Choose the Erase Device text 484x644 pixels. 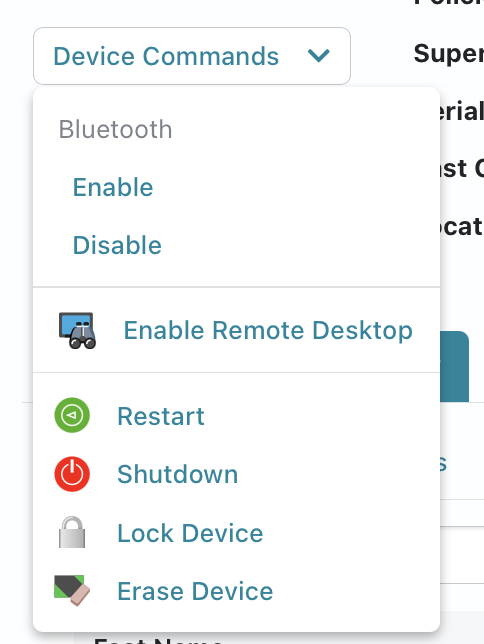tap(195, 591)
